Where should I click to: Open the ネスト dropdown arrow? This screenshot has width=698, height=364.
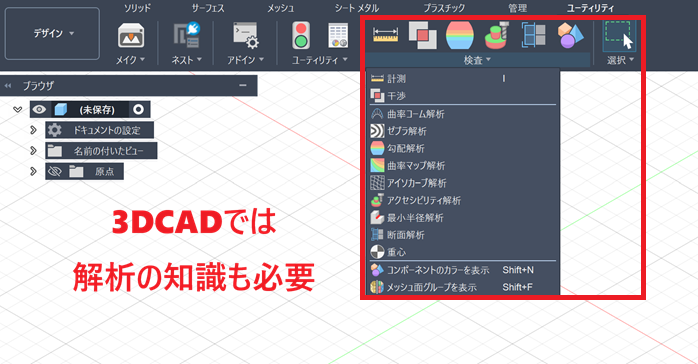pyautogui.click(x=199, y=59)
